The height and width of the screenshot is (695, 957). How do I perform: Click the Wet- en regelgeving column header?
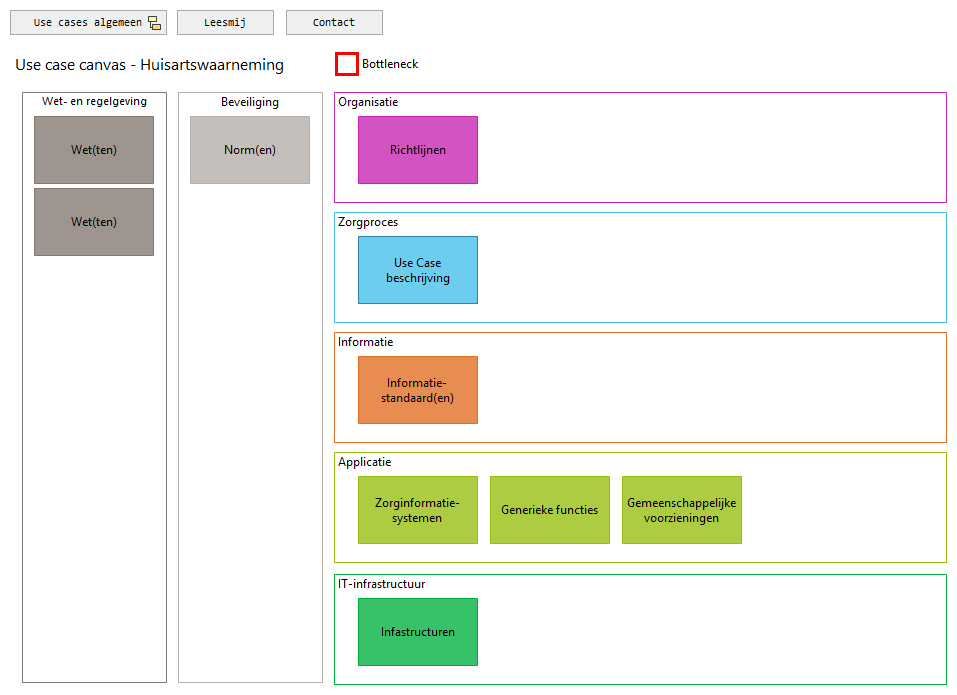pyautogui.click(x=93, y=101)
